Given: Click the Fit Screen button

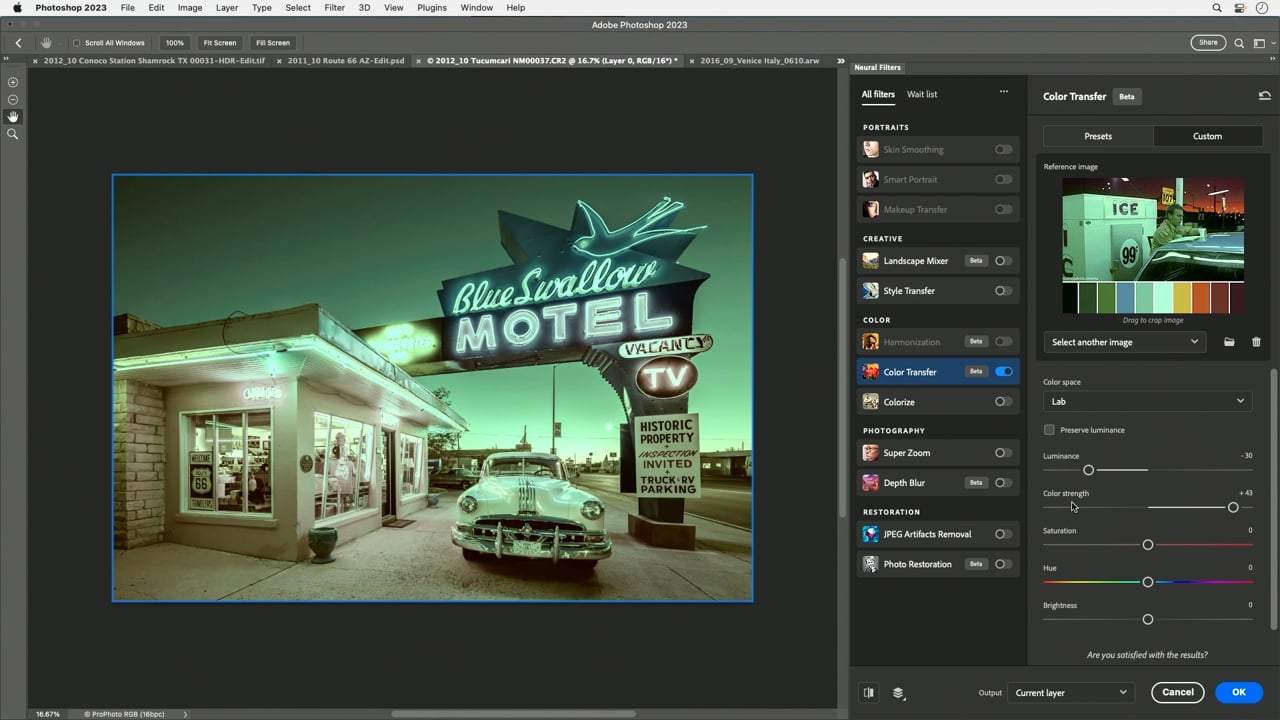Looking at the screenshot, I should 220,43.
